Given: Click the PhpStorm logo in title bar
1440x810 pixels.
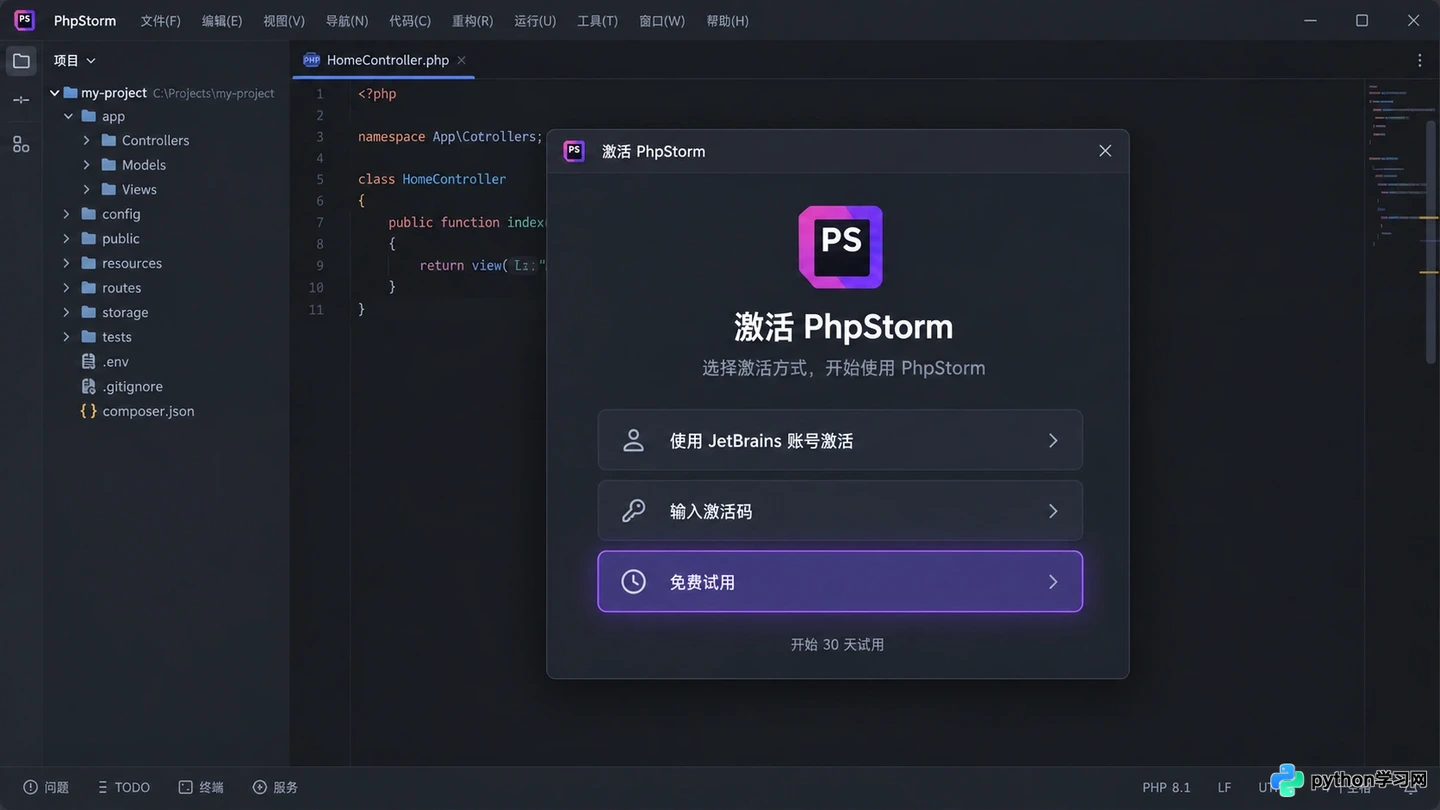Looking at the screenshot, I should click(25, 20).
